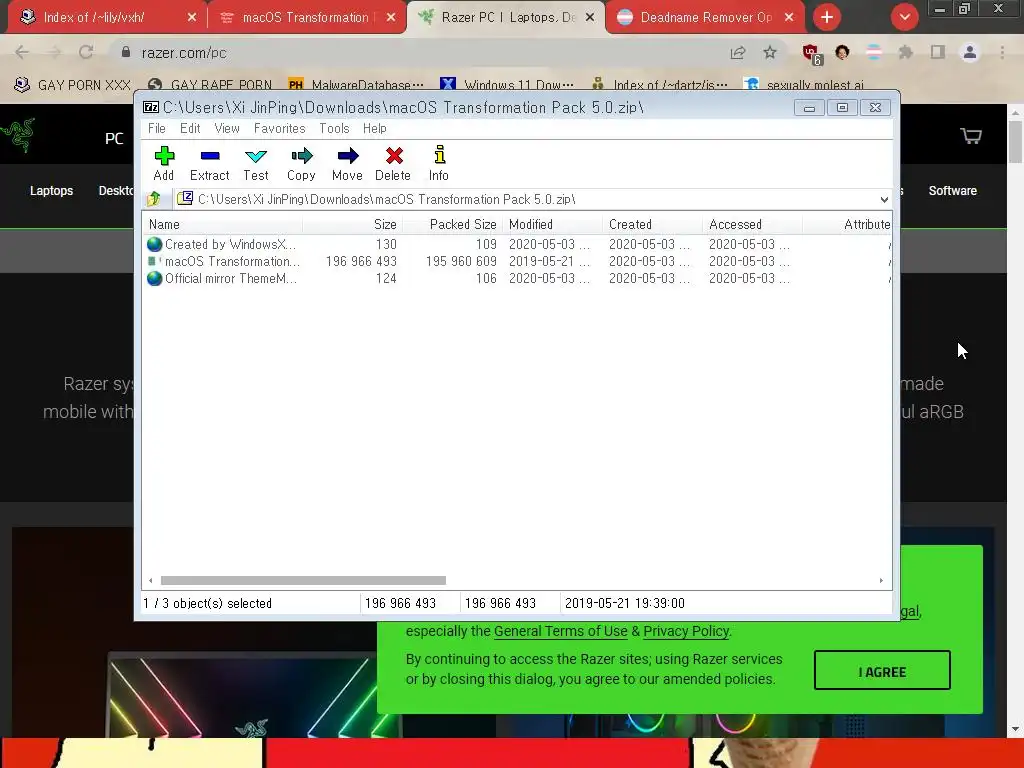Open the 7-Zip File menu
Viewport: 1024px width, 768px height.
(x=157, y=129)
